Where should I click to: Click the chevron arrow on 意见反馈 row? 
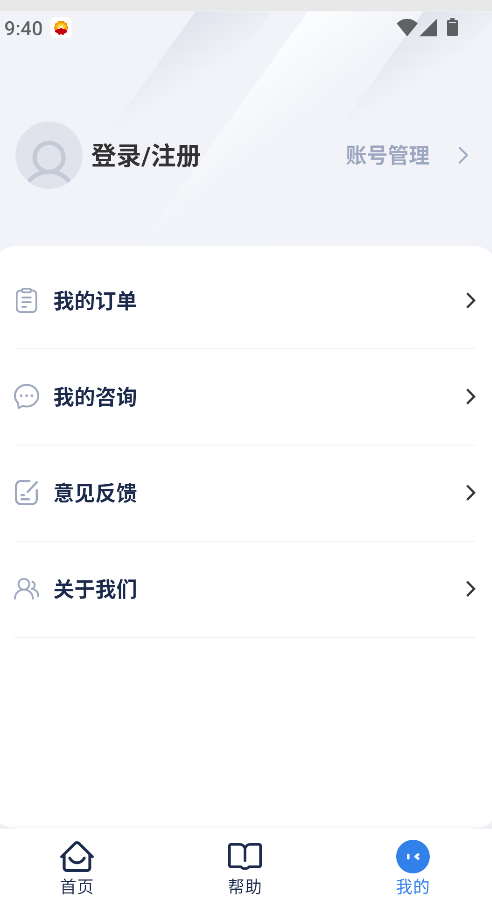[x=471, y=493]
